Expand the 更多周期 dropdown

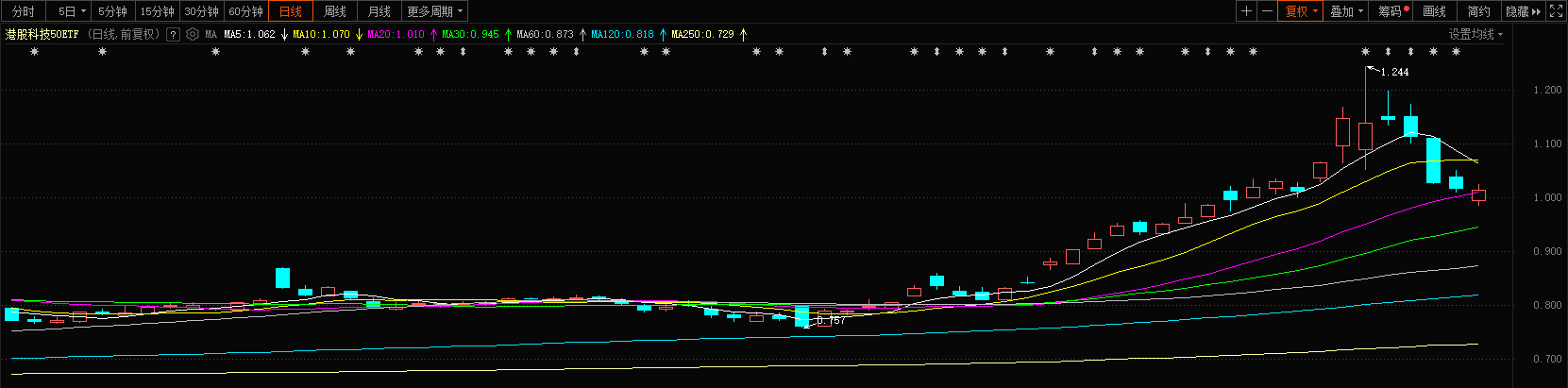click(435, 11)
